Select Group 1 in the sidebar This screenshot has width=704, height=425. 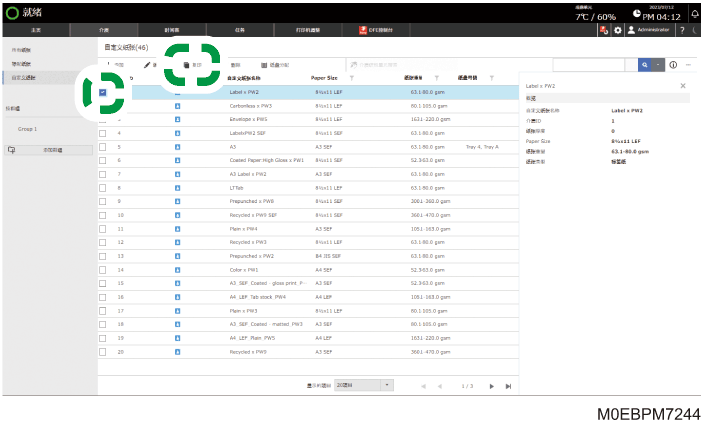27,129
